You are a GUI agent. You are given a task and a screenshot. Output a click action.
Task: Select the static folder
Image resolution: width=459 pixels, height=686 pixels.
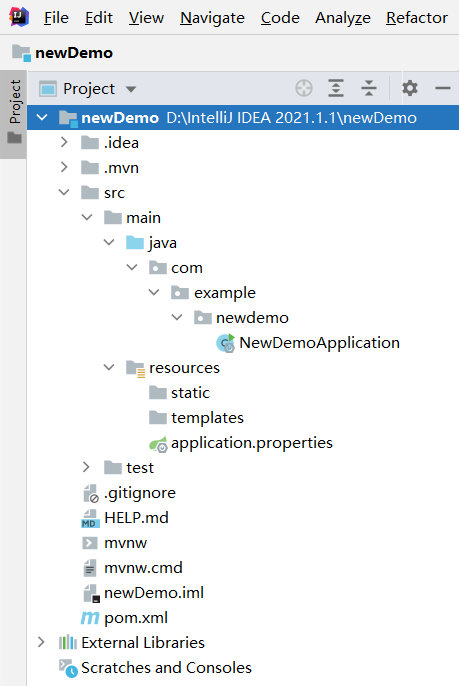coord(190,393)
